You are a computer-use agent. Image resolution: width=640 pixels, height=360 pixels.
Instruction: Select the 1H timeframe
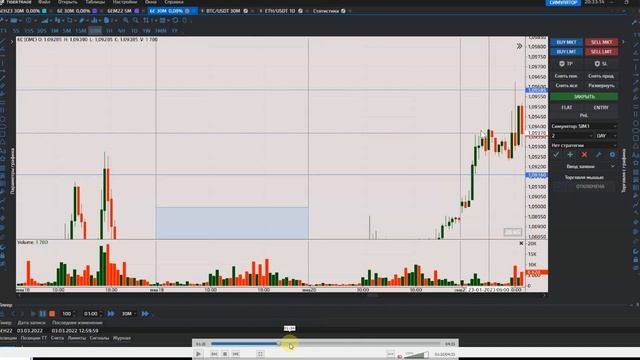(109, 31)
